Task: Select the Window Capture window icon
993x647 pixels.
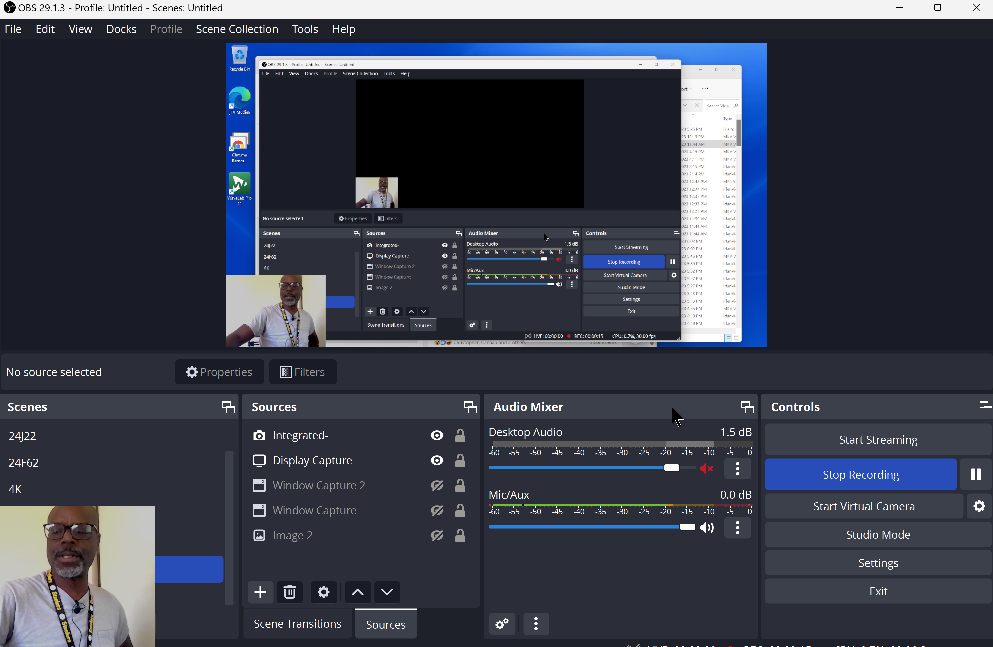Action: (x=259, y=510)
